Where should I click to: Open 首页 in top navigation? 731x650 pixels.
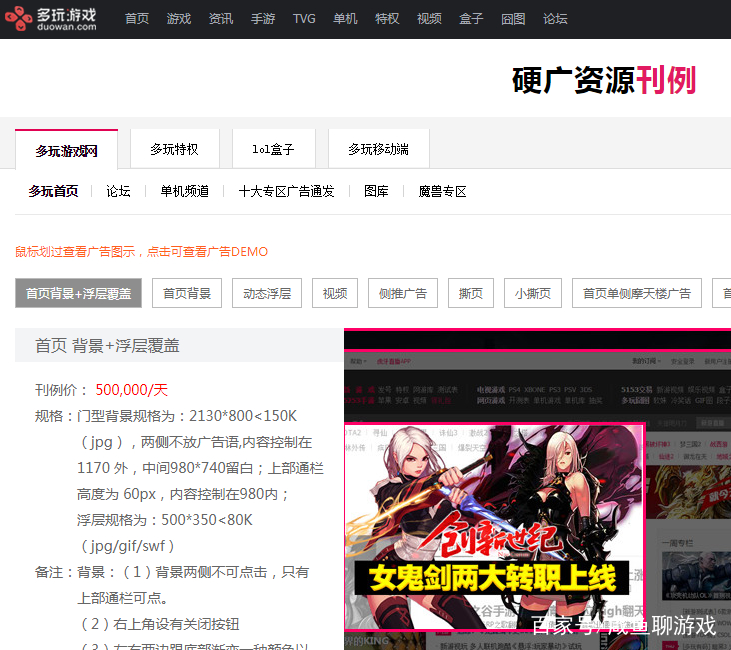point(137,19)
